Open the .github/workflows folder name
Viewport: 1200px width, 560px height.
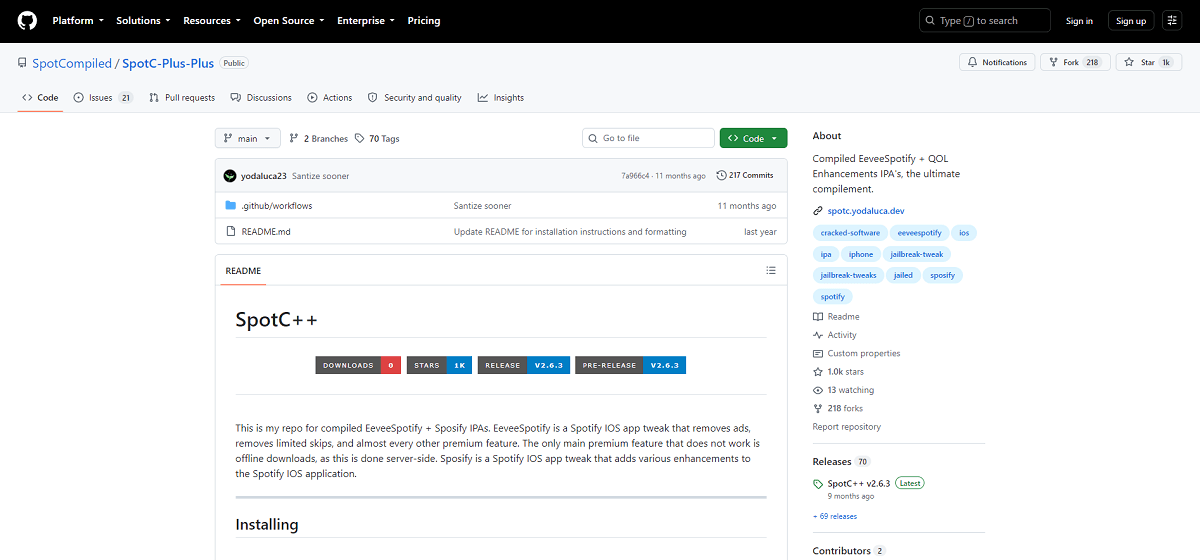pos(277,206)
